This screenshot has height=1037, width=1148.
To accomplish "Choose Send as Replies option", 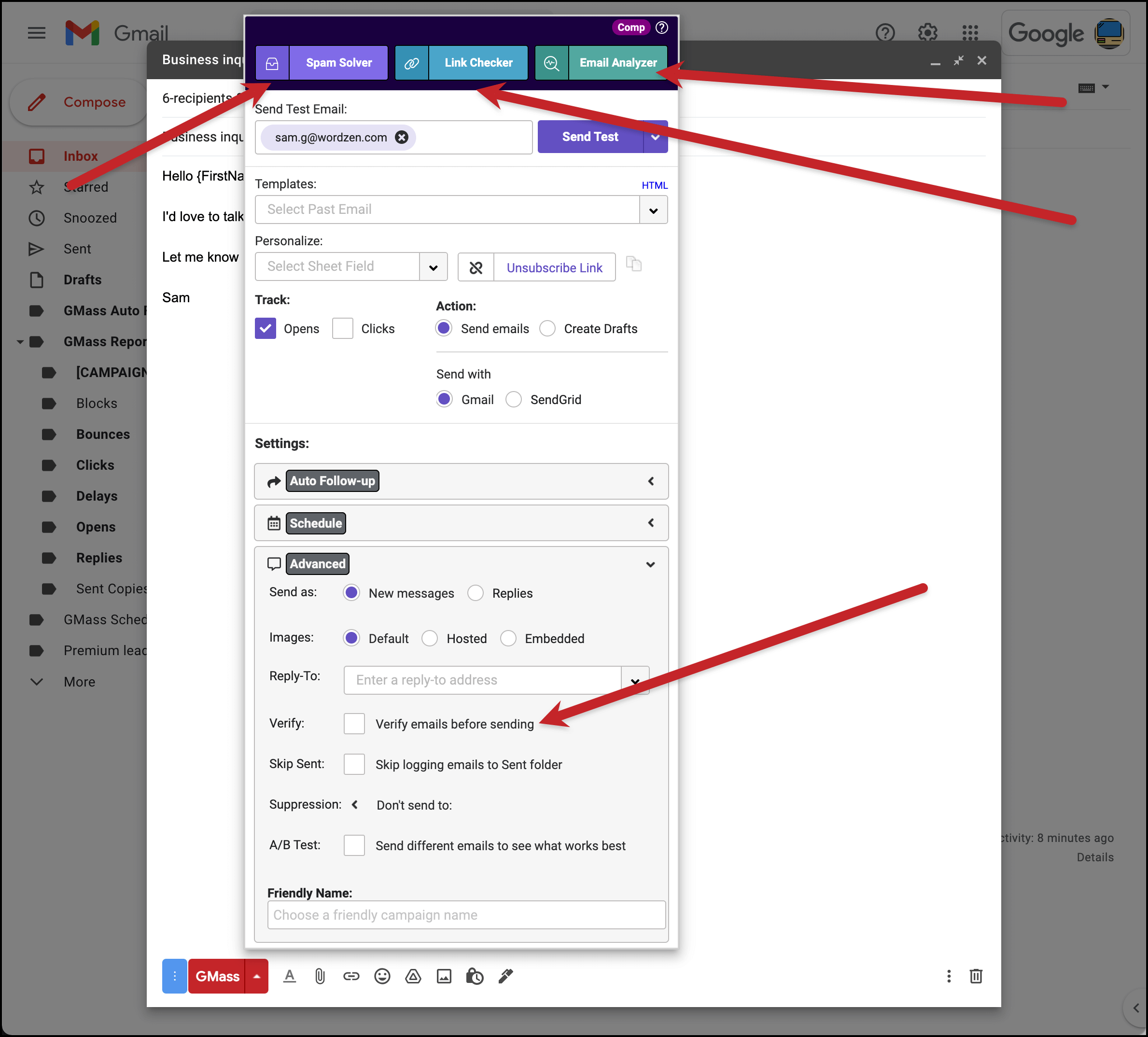I will click(x=476, y=593).
